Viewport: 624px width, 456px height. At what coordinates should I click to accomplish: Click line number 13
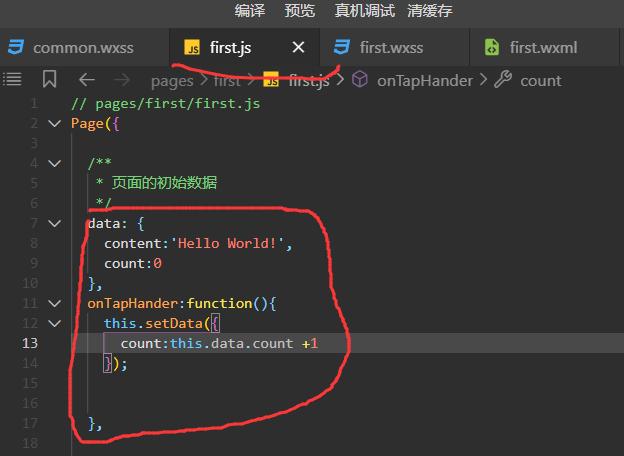(30, 343)
